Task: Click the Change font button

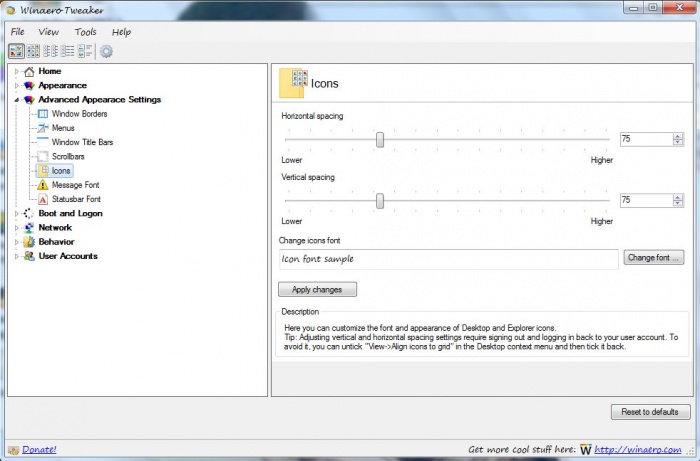Action: pos(654,257)
